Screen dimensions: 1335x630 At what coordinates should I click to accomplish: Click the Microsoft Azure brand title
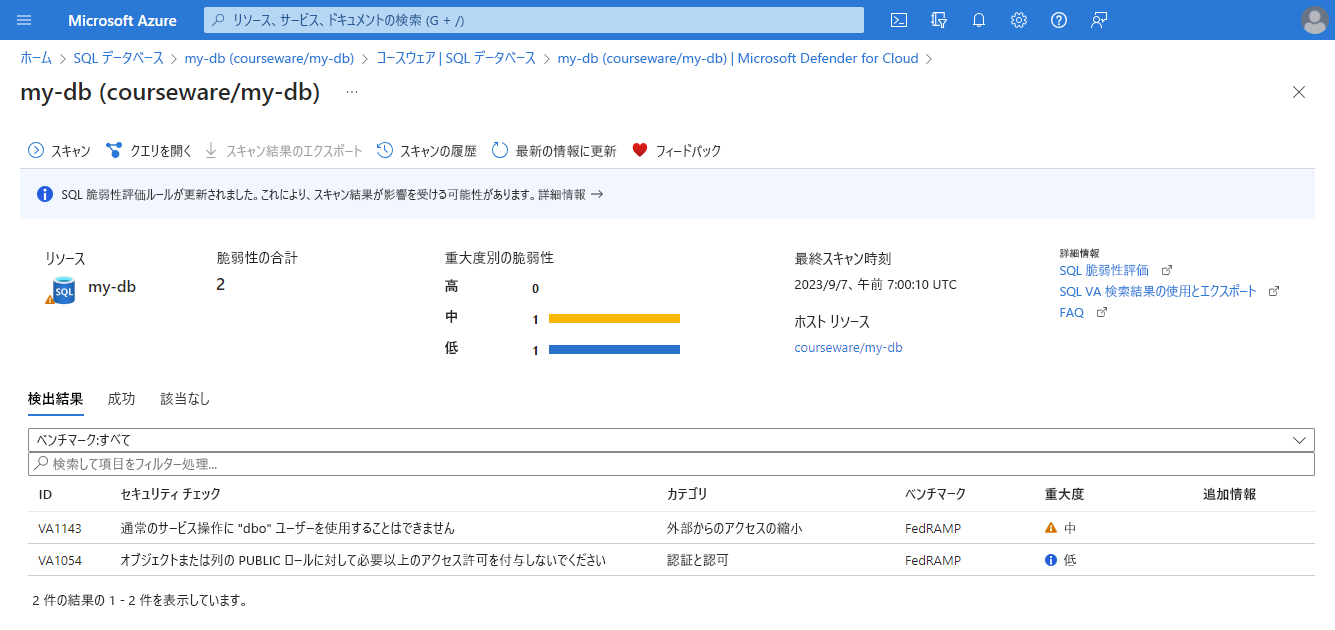click(122, 20)
